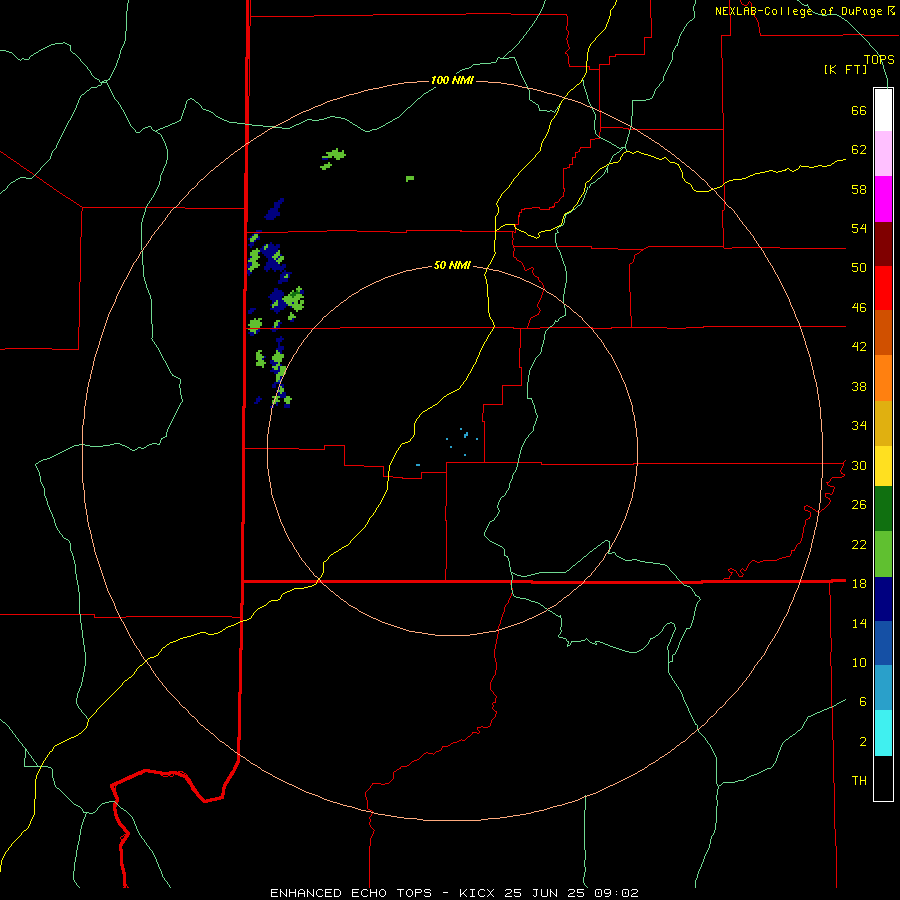Click the dark orange legend swatch
Viewport: 900px width, 900px height.
pyautogui.click(x=883, y=332)
